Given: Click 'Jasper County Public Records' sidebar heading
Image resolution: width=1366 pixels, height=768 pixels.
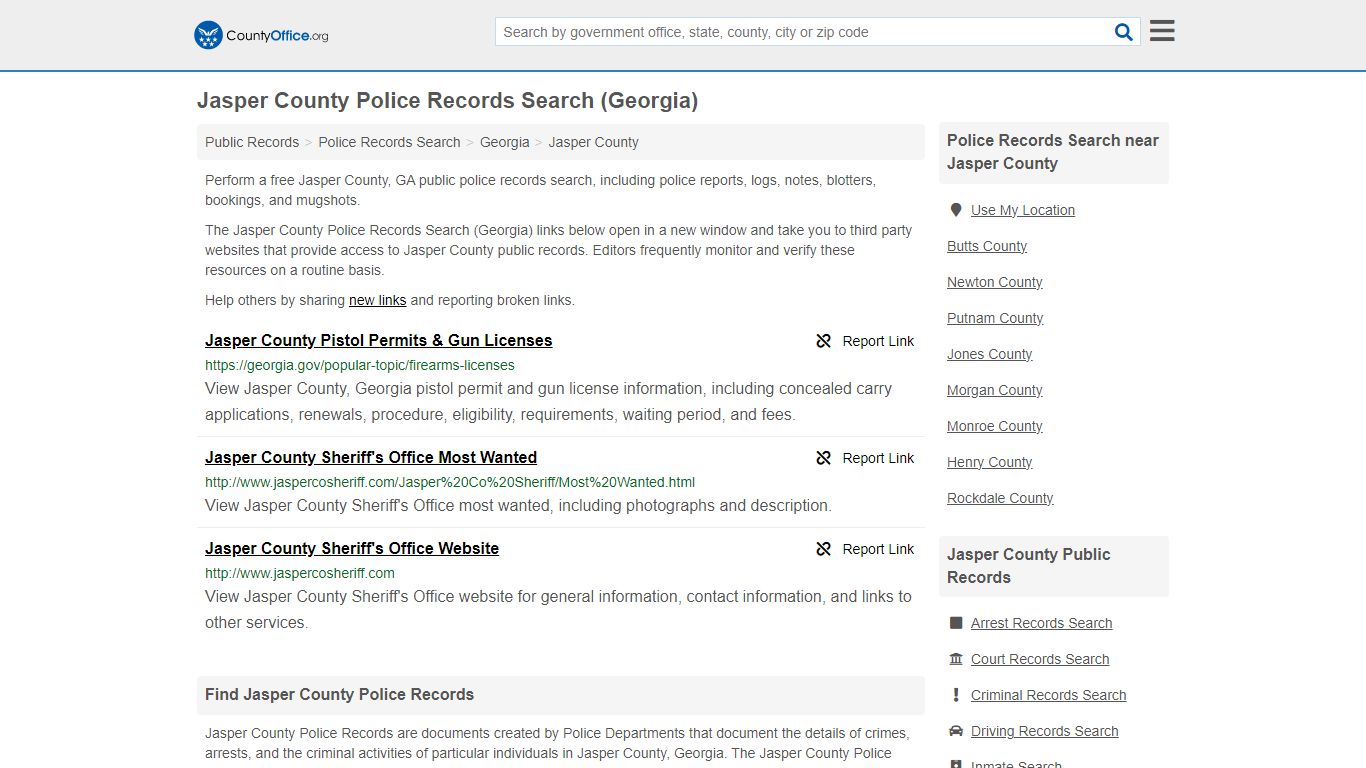Looking at the screenshot, I should (1029, 566).
